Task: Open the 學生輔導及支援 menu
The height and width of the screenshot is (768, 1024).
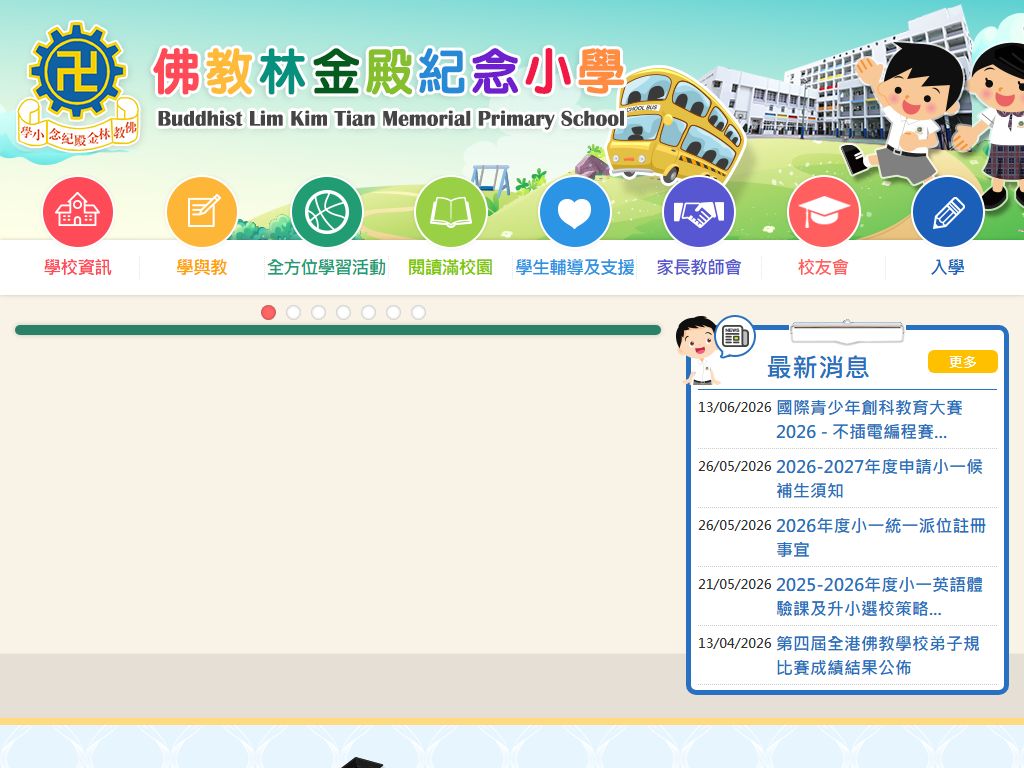Action: (x=575, y=267)
